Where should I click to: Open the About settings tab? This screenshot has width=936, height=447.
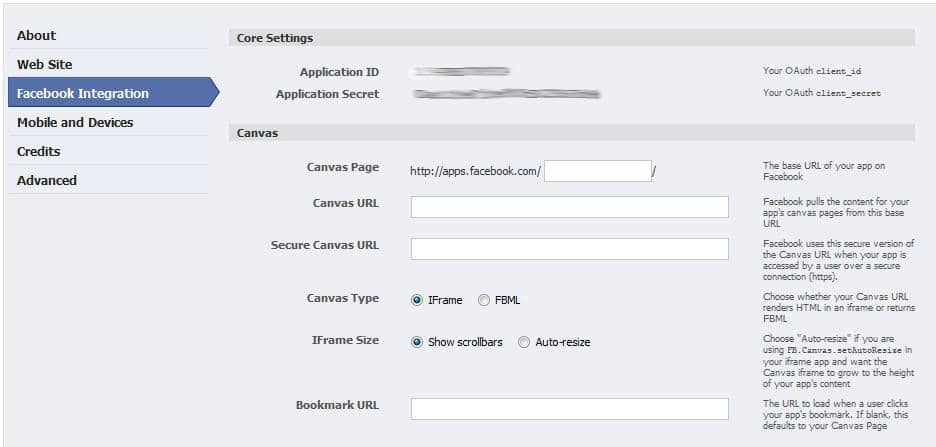(36, 35)
